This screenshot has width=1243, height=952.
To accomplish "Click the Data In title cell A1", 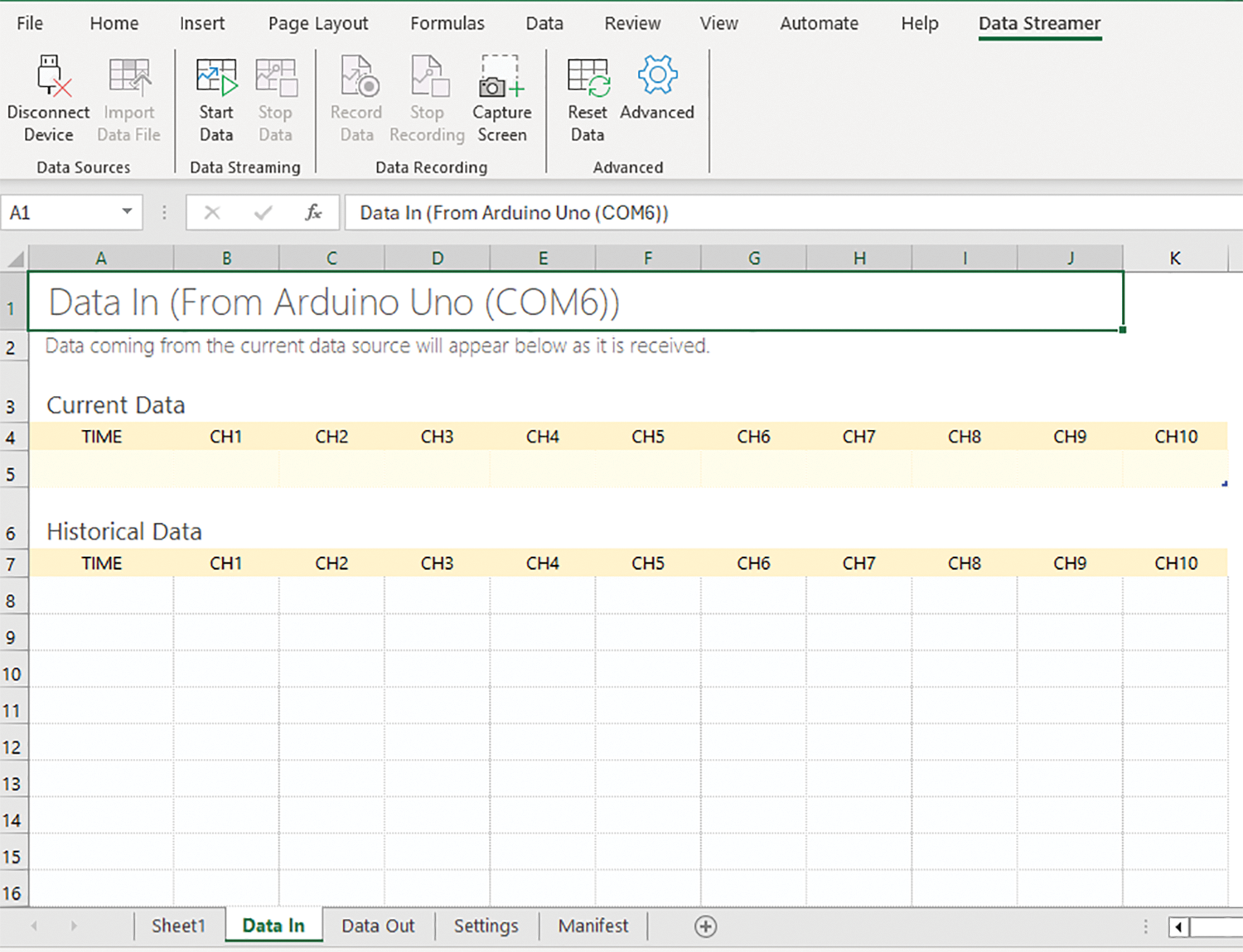I will (576, 302).
